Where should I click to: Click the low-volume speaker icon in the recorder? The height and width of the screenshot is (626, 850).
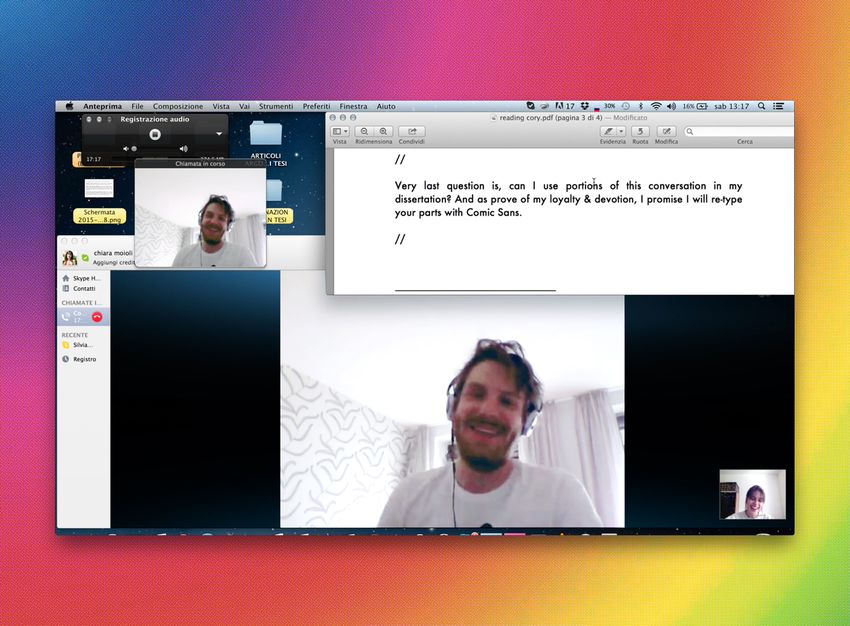click(126, 149)
